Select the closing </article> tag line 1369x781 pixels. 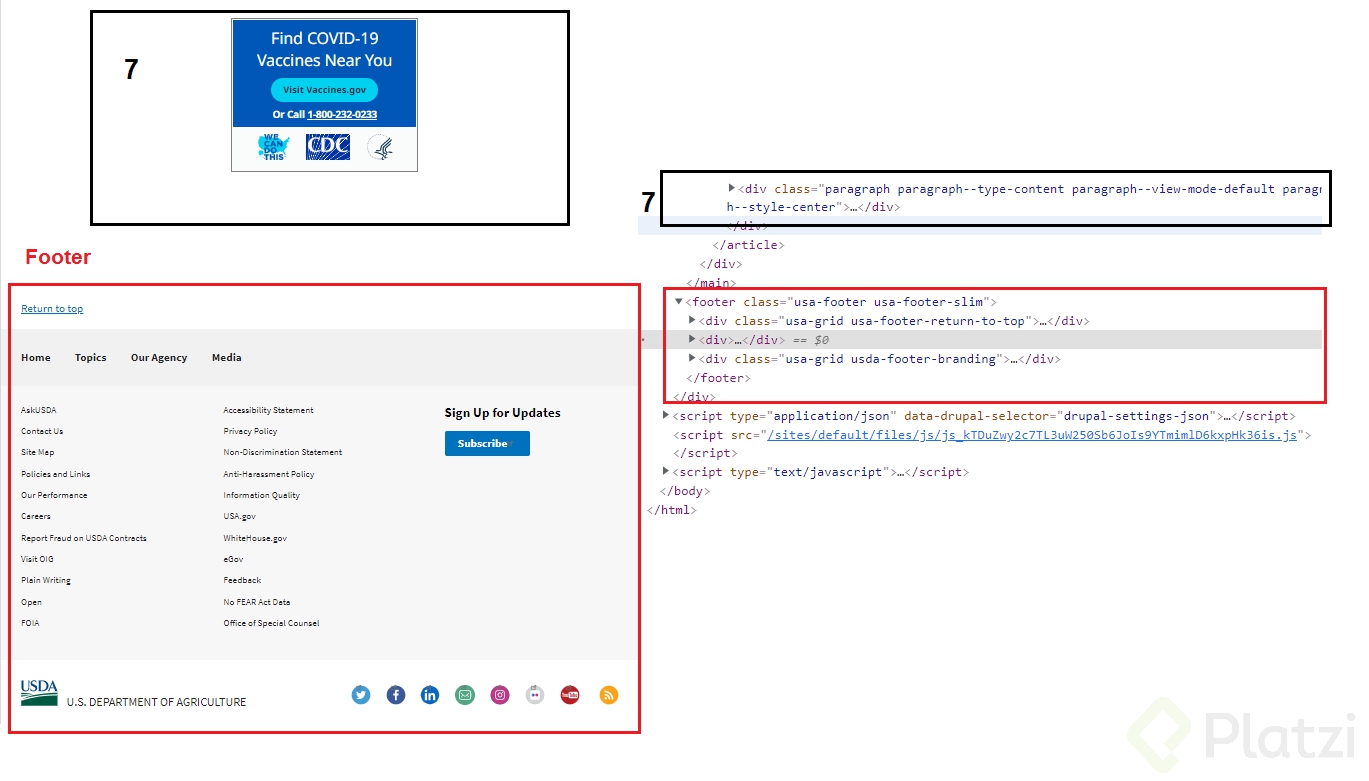pos(749,245)
